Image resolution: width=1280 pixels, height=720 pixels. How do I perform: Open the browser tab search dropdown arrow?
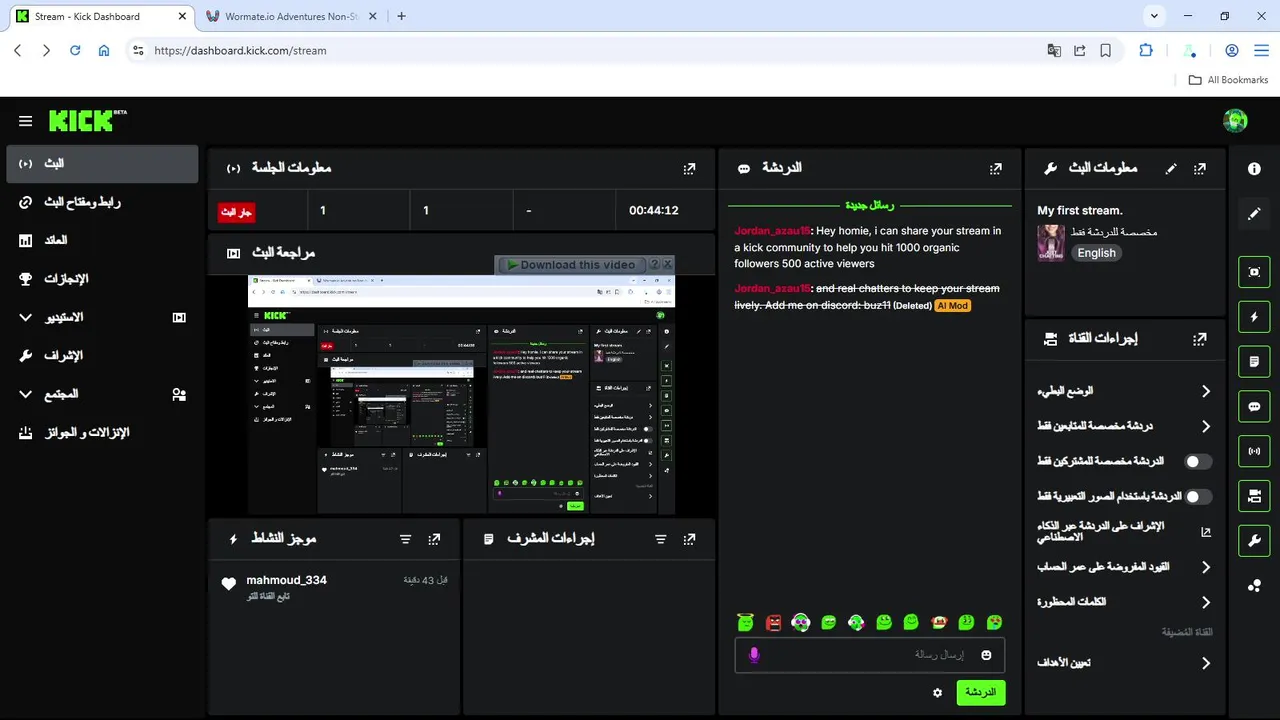pyautogui.click(x=1155, y=16)
